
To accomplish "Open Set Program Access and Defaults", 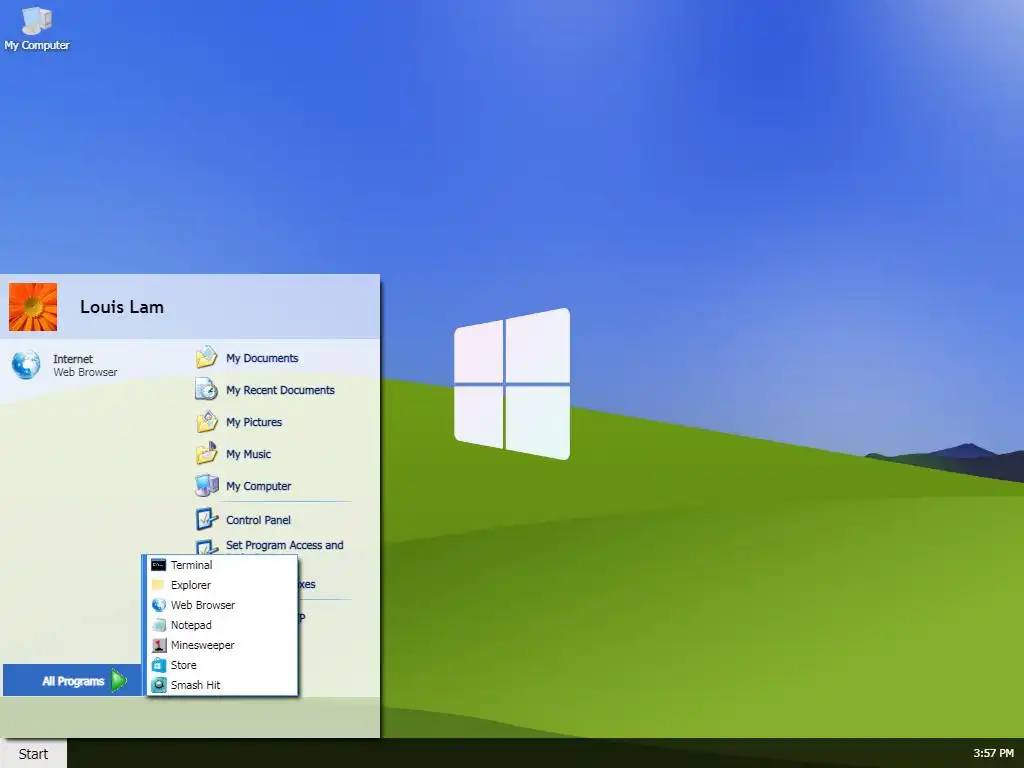I will tap(285, 545).
